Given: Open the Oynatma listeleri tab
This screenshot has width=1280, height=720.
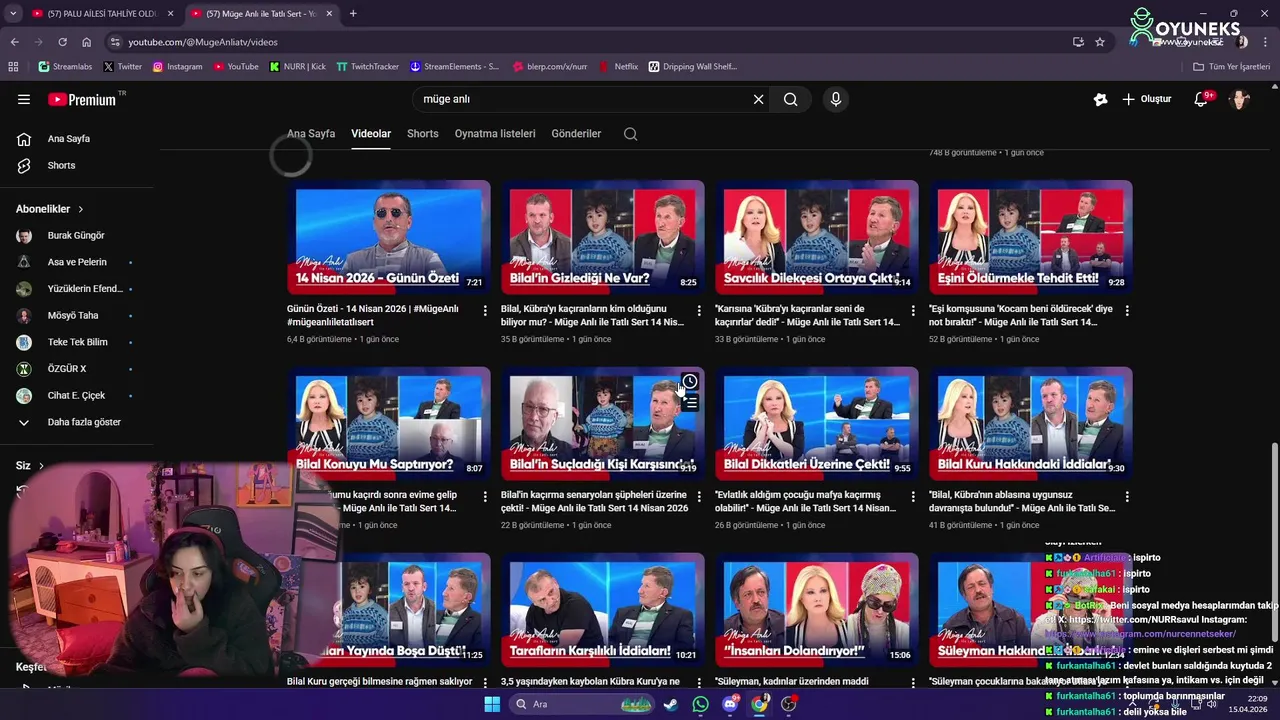Looking at the screenshot, I should [x=495, y=133].
